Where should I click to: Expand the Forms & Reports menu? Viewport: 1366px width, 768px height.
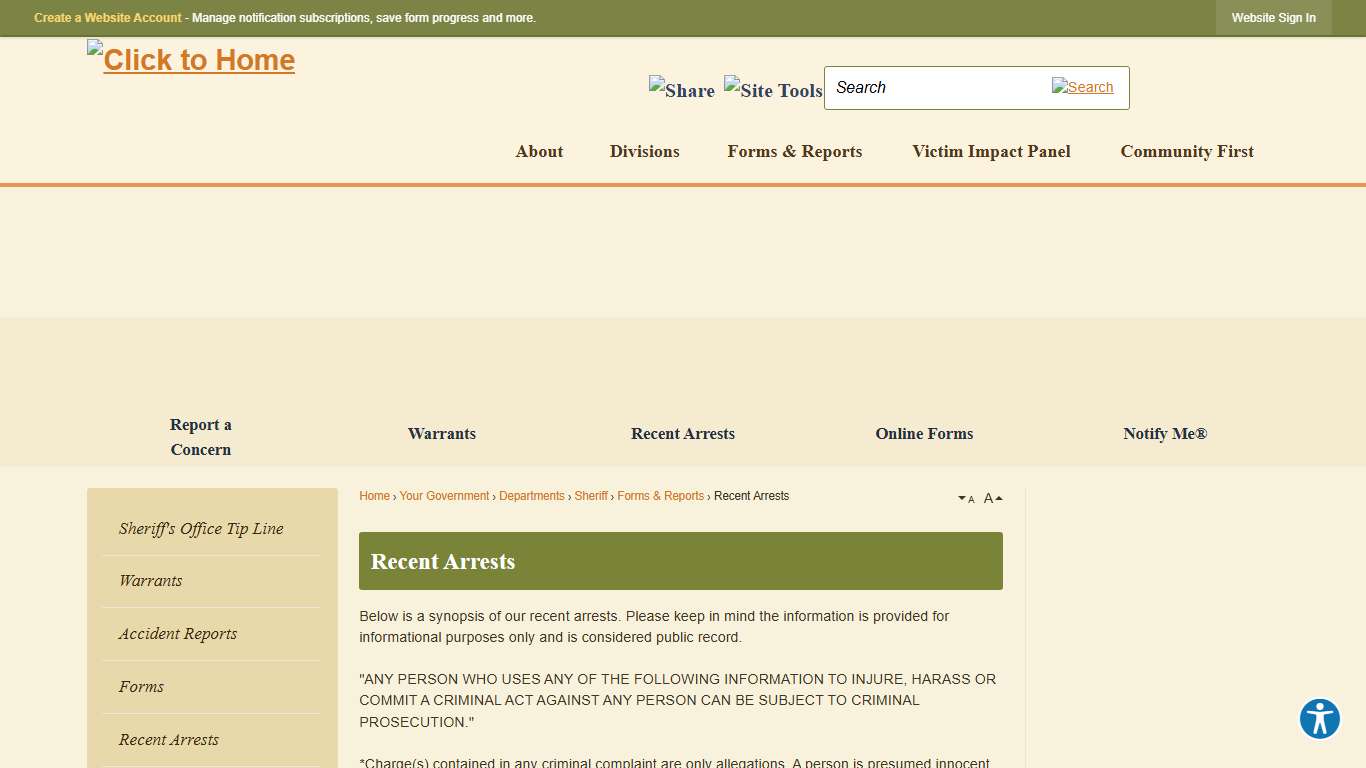point(794,152)
